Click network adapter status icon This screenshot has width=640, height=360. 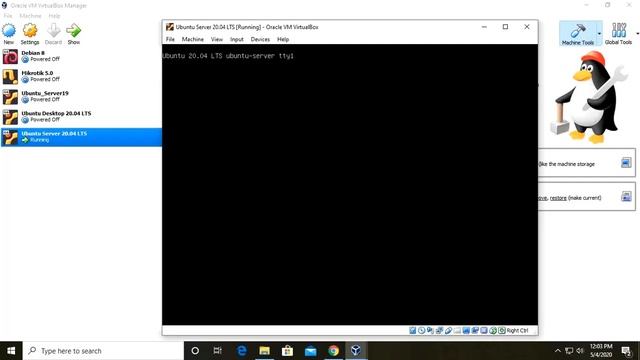point(439,331)
